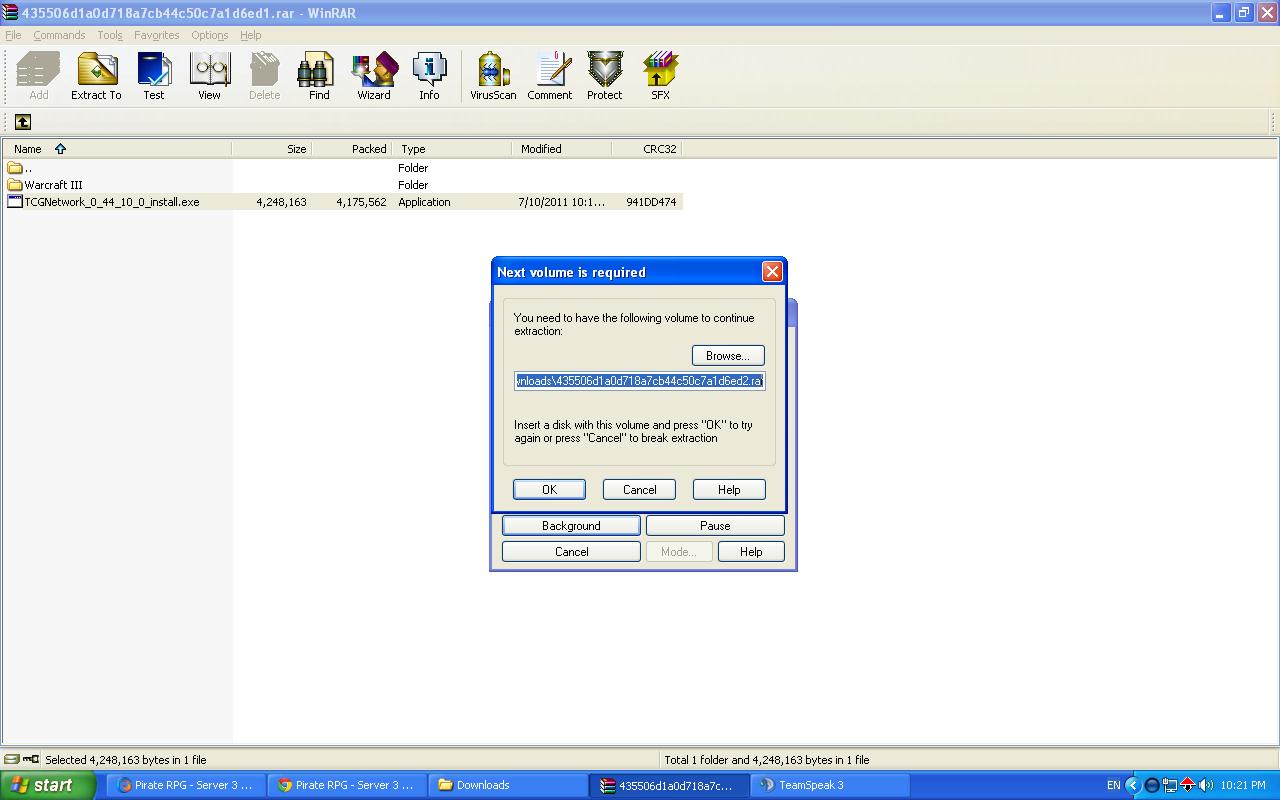Show archive Info from the toolbar
The height and width of the screenshot is (800, 1280).
[x=429, y=76]
